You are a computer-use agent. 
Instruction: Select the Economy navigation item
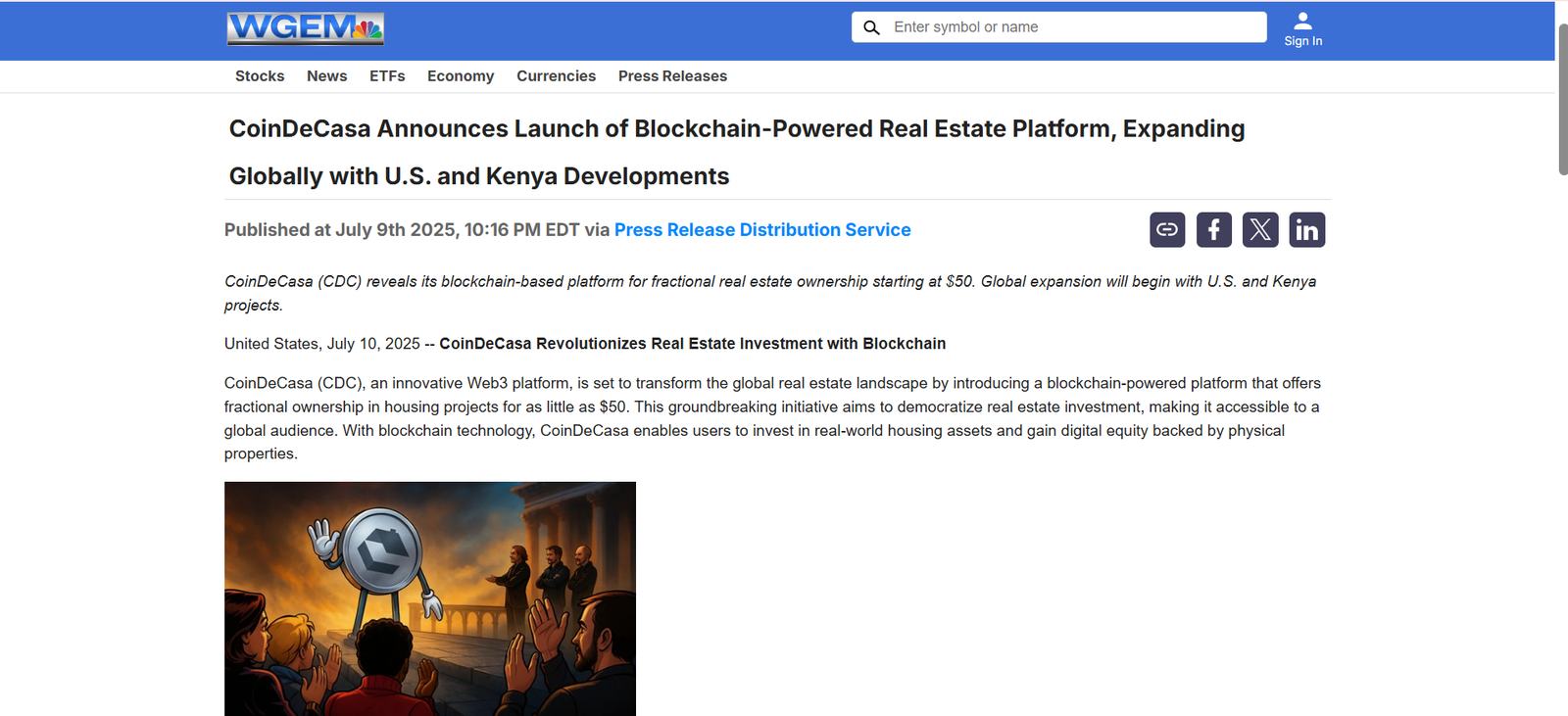pyautogui.click(x=461, y=76)
